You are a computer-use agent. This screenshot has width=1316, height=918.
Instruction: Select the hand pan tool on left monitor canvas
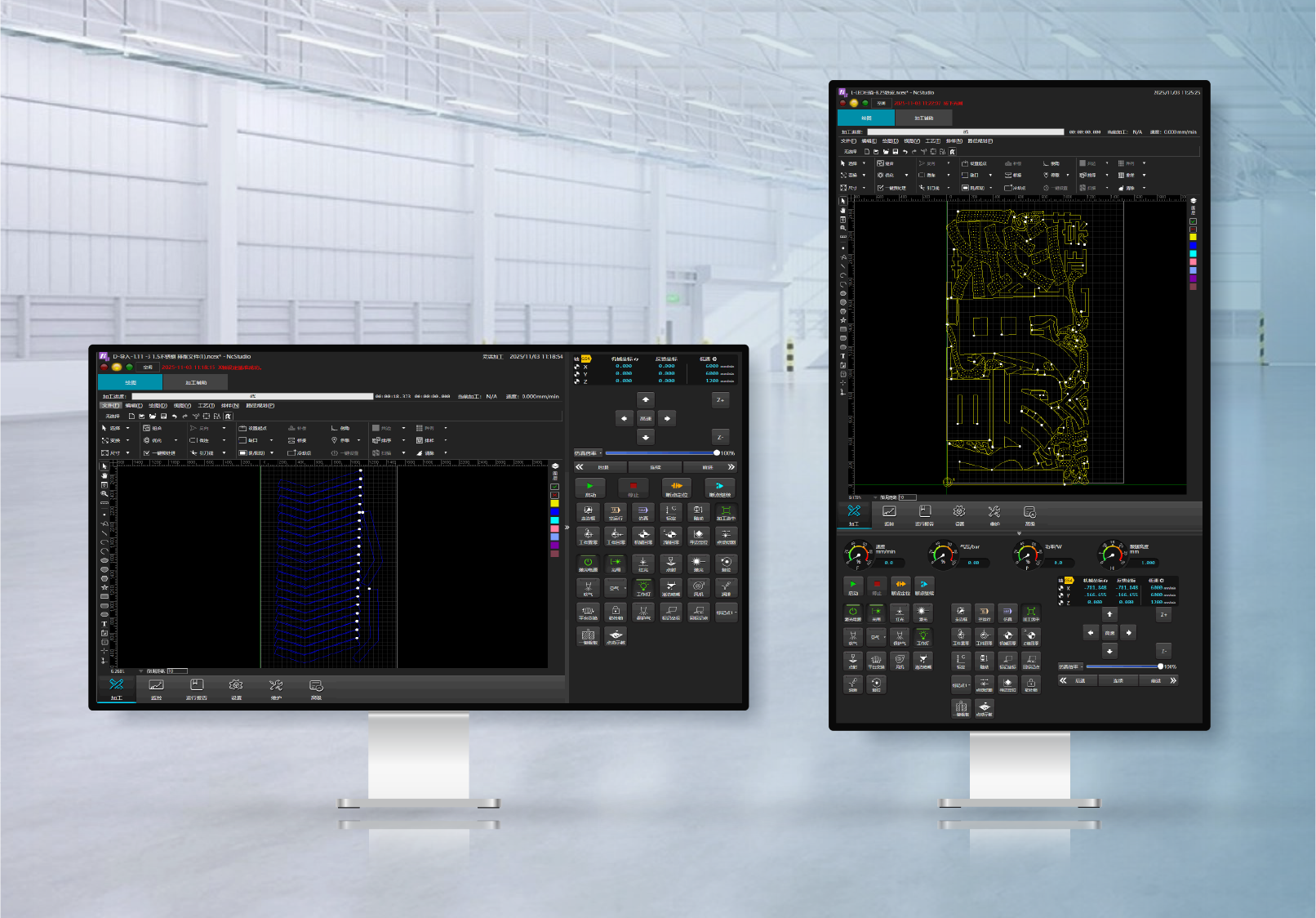pos(104,475)
